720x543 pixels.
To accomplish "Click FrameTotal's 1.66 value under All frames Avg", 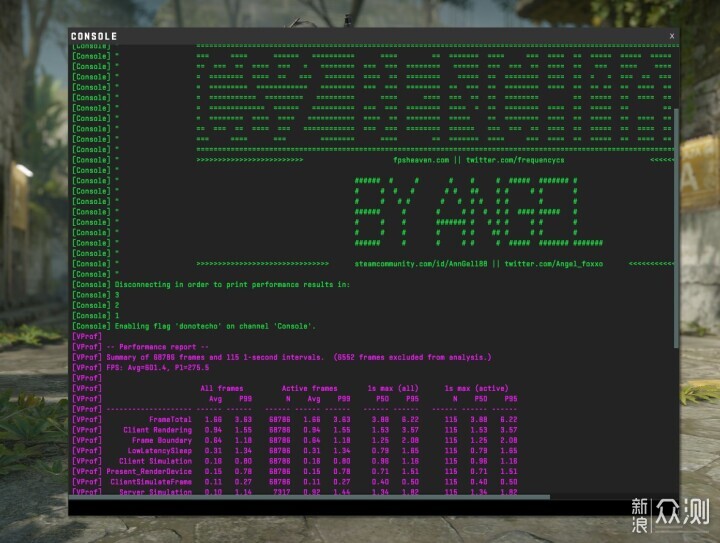I will (x=213, y=420).
